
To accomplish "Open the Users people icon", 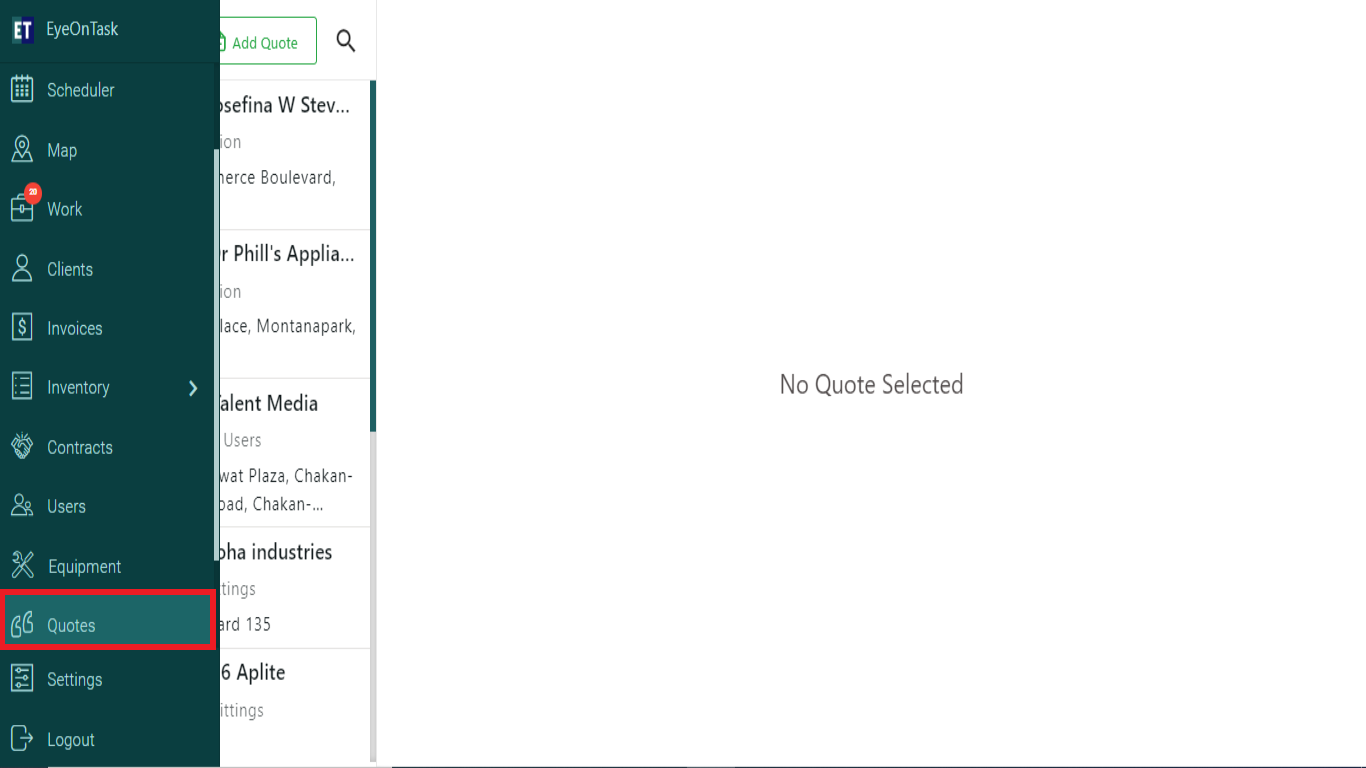I will coord(22,506).
